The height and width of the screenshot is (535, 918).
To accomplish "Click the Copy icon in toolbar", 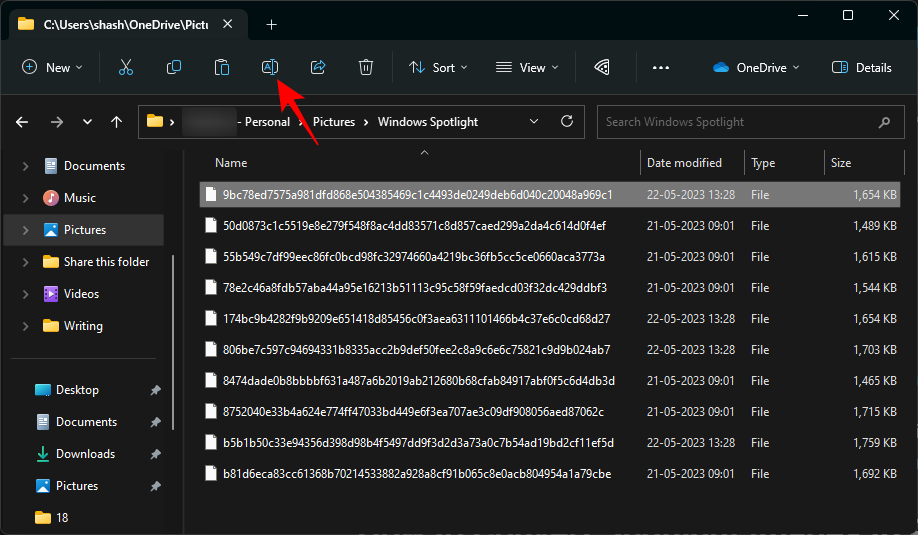I will click(x=174, y=67).
